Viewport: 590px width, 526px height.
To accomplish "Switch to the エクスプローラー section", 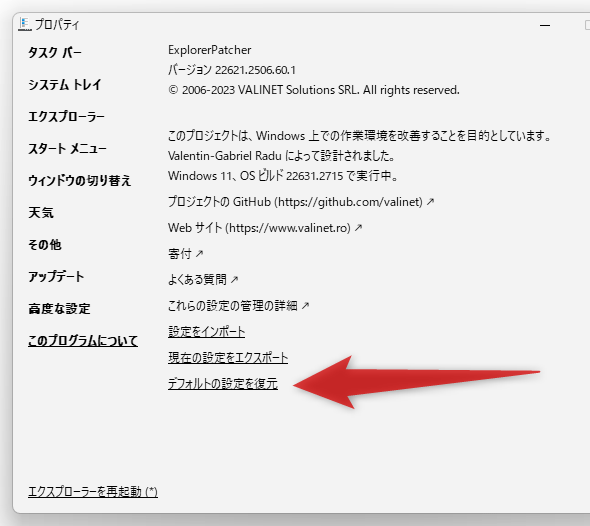I will point(66,116).
